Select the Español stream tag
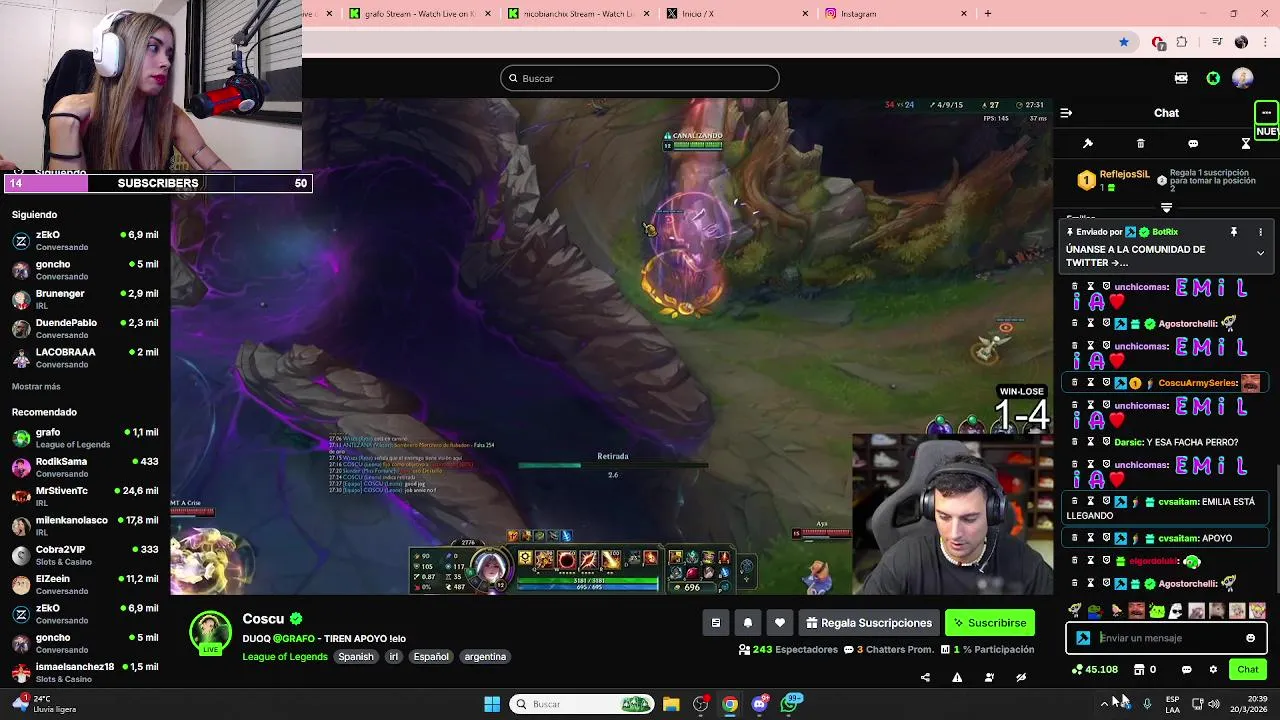Screen dimensions: 1280x720 pos(431,657)
